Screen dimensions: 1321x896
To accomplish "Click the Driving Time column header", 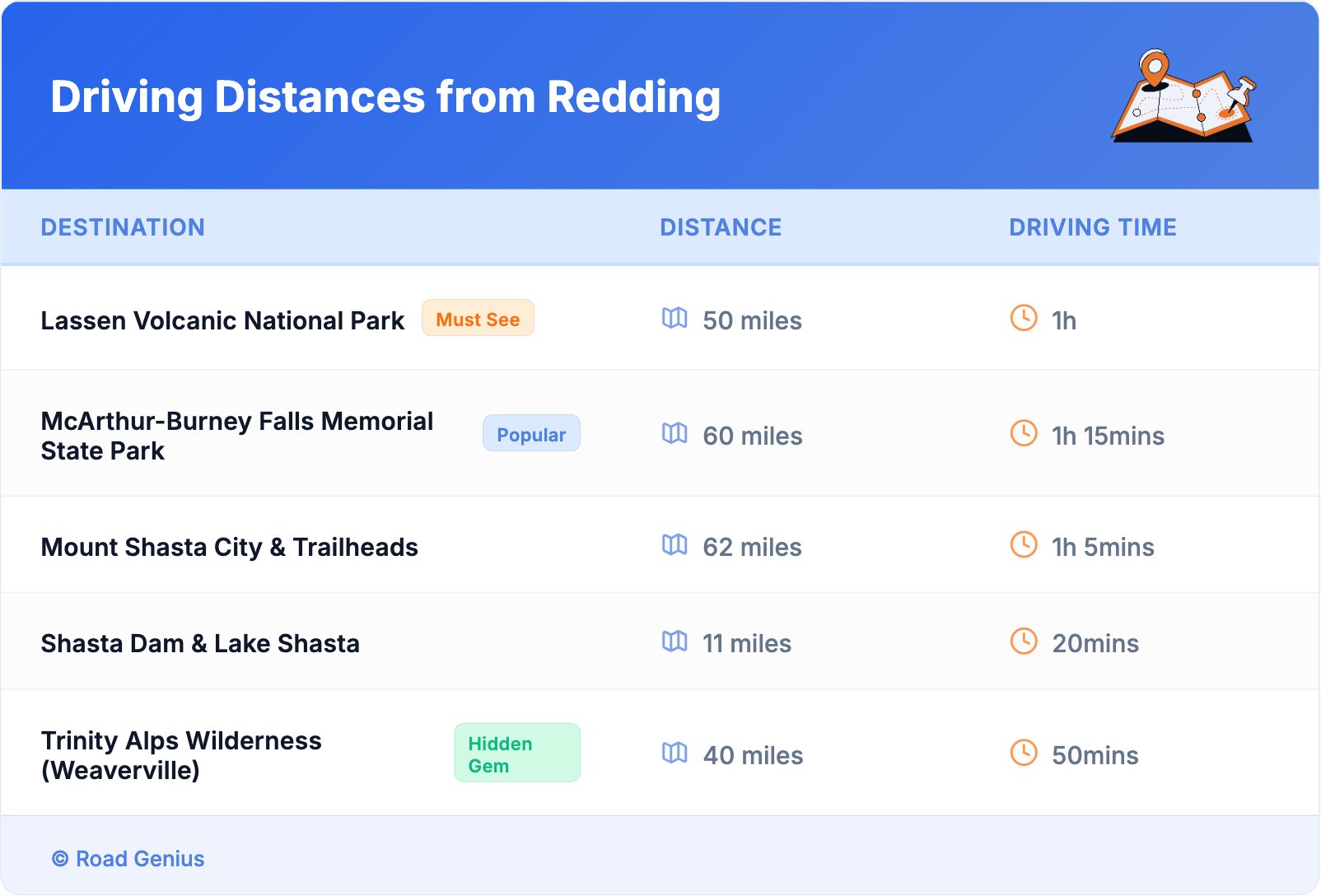I will pos(1092,227).
